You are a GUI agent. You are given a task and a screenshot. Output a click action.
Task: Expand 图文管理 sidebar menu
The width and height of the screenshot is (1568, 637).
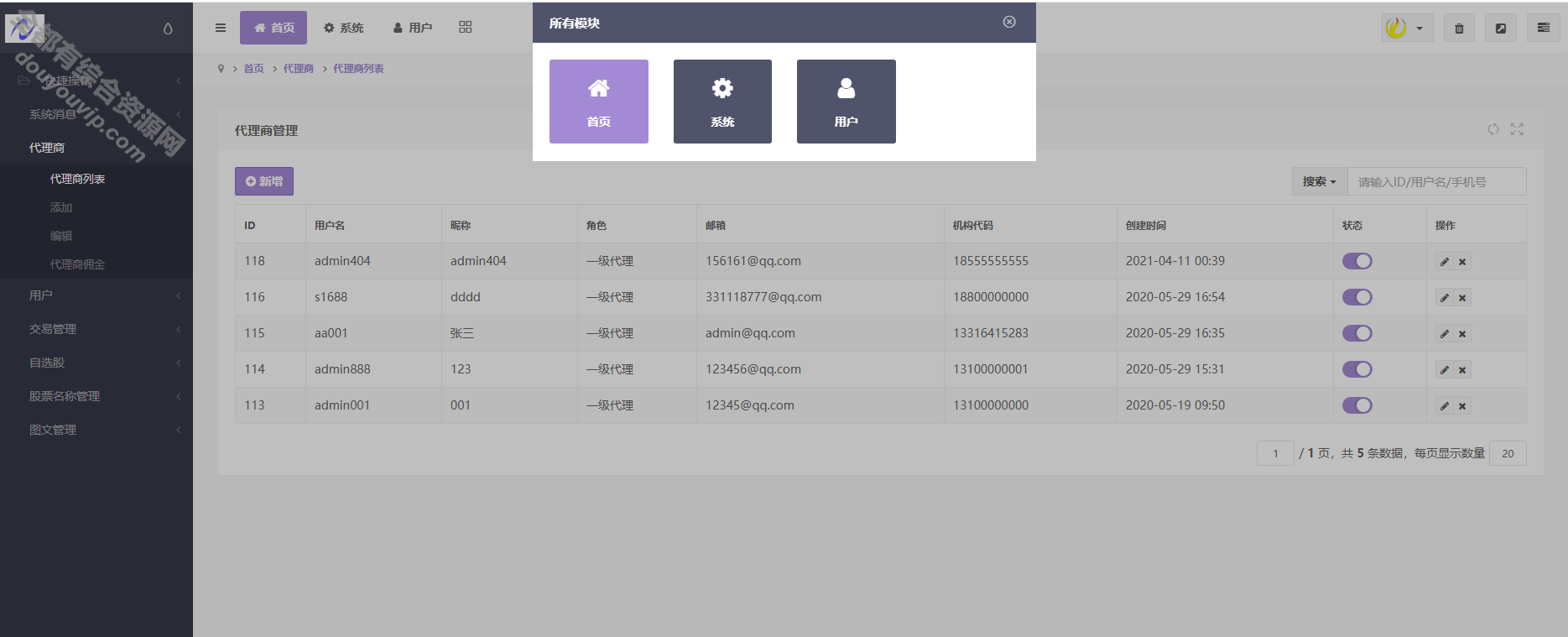click(x=96, y=430)
